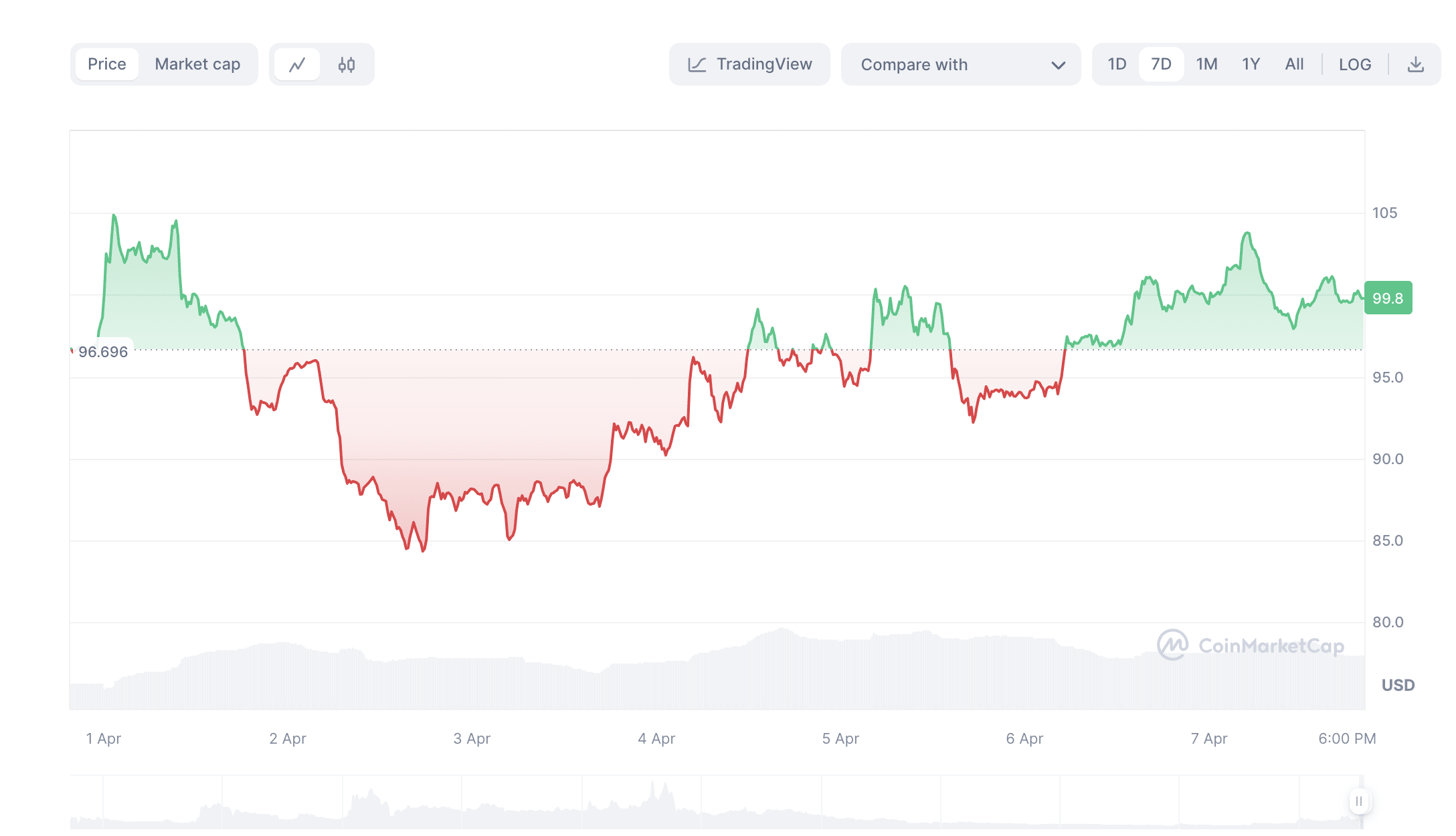
Task: Click the mini overview chart strip
Action: click(x=717, y=803)
